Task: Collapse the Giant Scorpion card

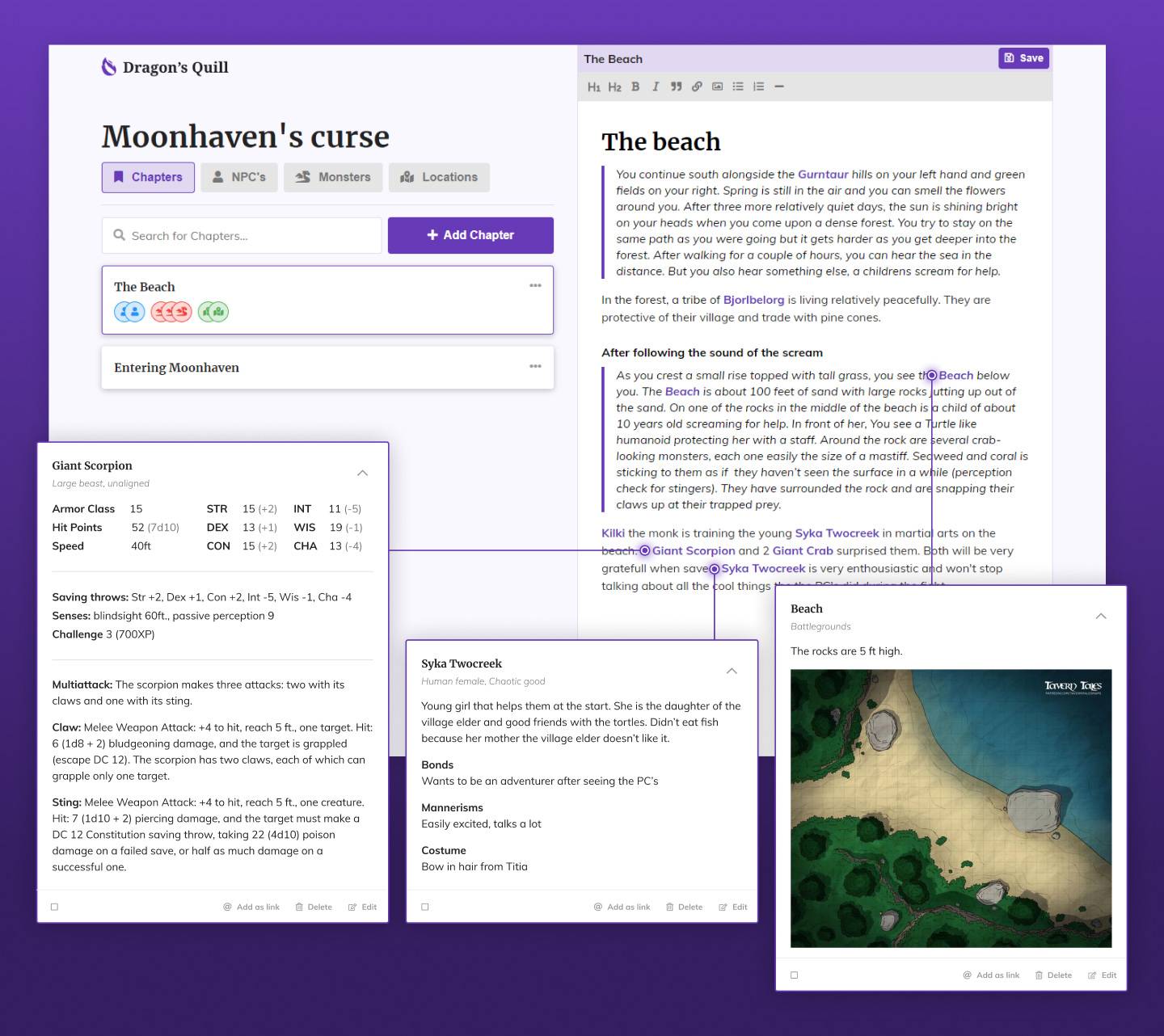Action: 362,473
